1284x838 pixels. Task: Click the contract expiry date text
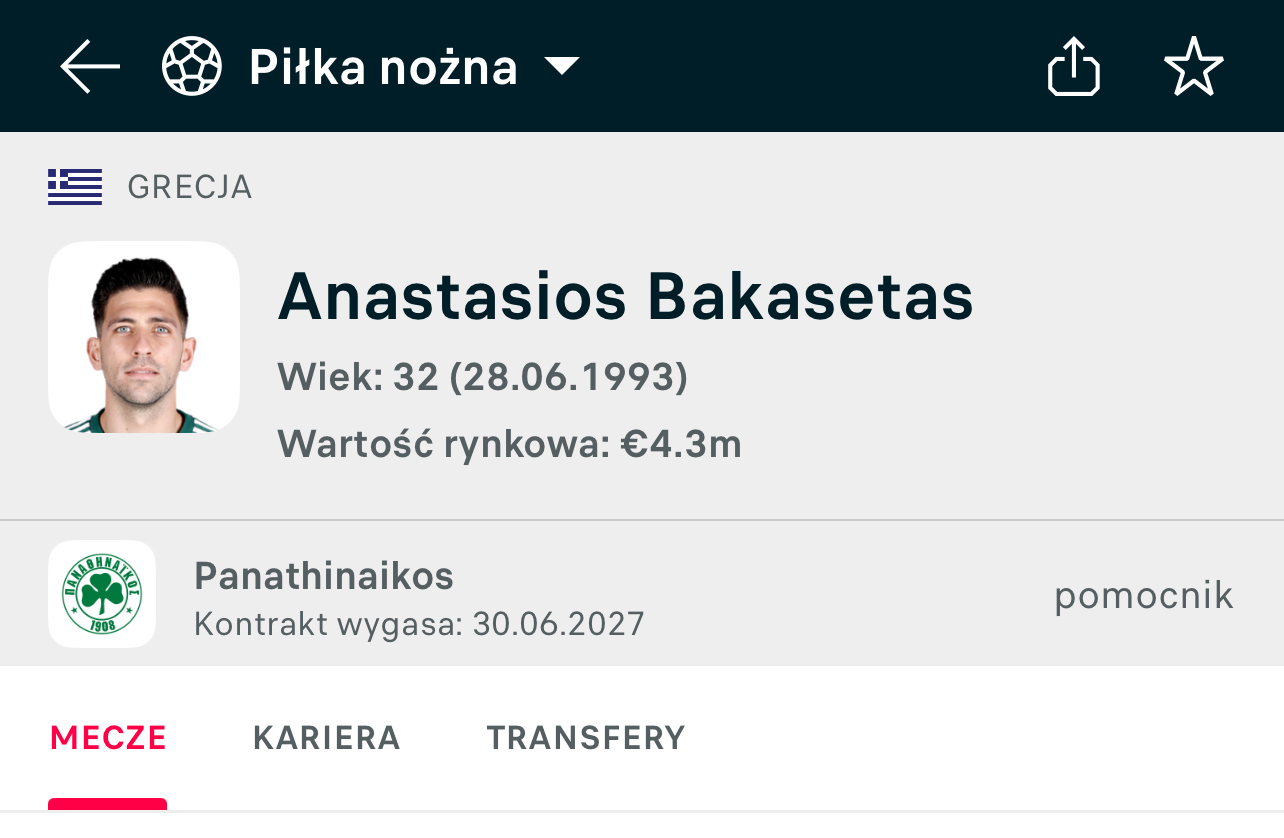[x=419, y=624]
